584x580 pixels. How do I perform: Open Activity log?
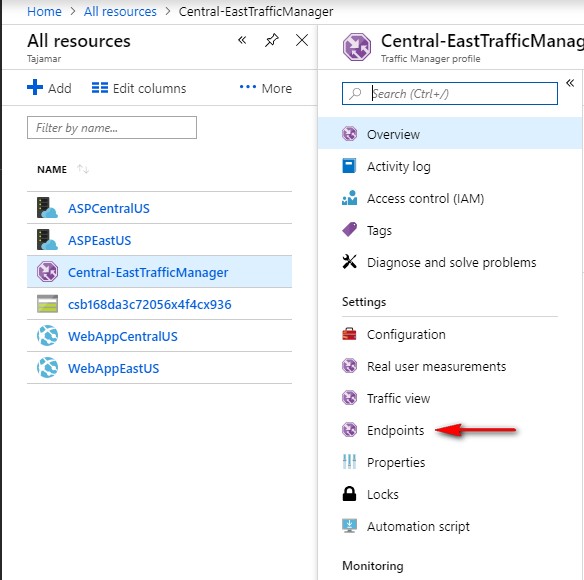point(399,166)
